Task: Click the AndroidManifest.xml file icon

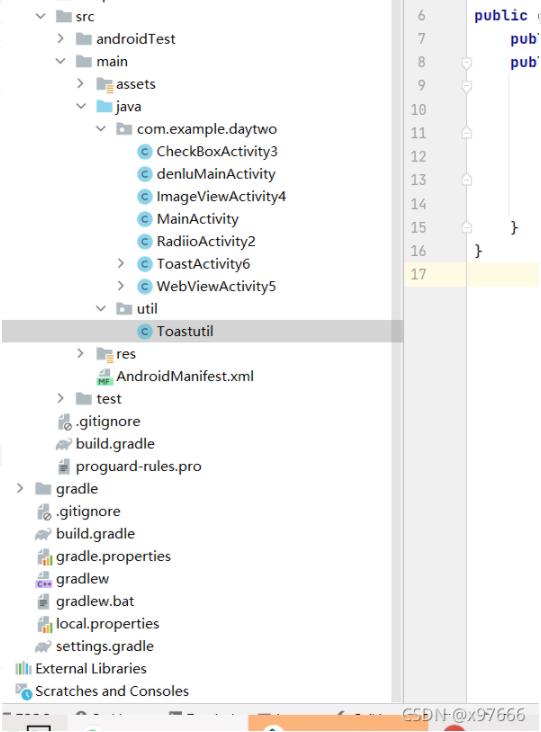Action: (104, 377)
